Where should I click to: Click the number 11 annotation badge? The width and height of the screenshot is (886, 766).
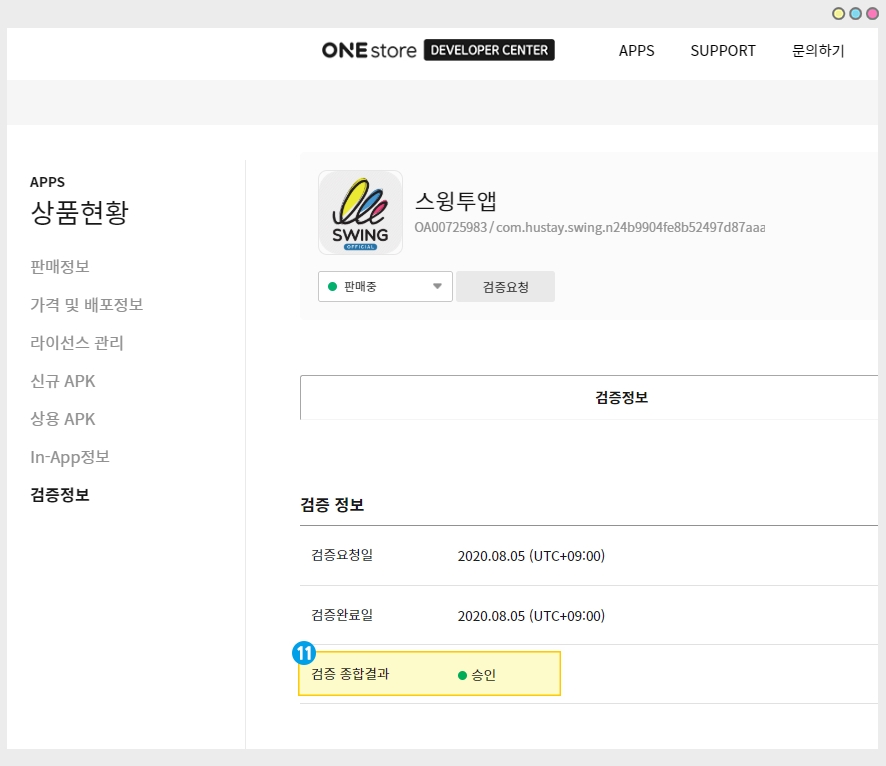point(304,653)
